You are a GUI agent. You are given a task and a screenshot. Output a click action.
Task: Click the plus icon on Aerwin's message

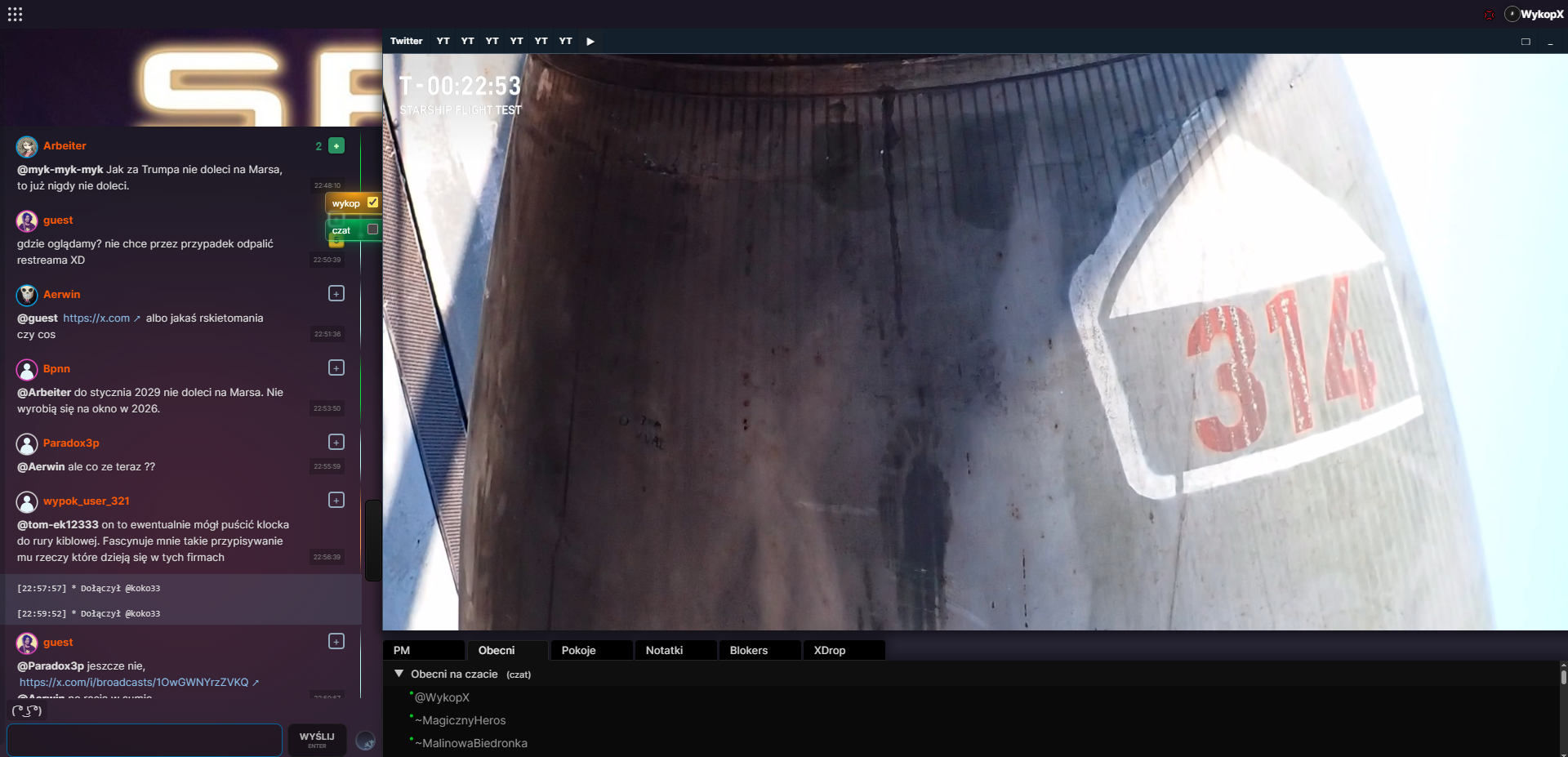coord(336,293)
